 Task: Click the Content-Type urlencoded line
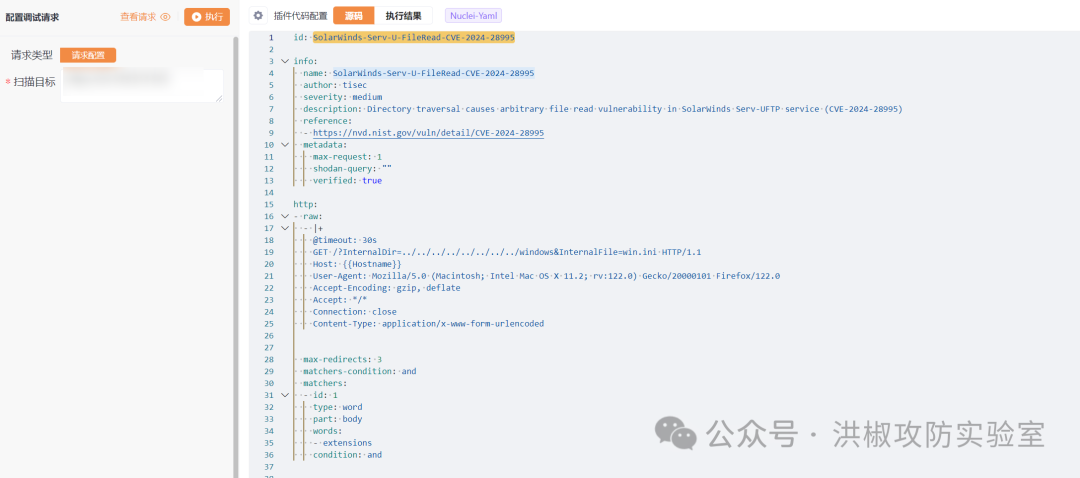[x=428, y=324]
